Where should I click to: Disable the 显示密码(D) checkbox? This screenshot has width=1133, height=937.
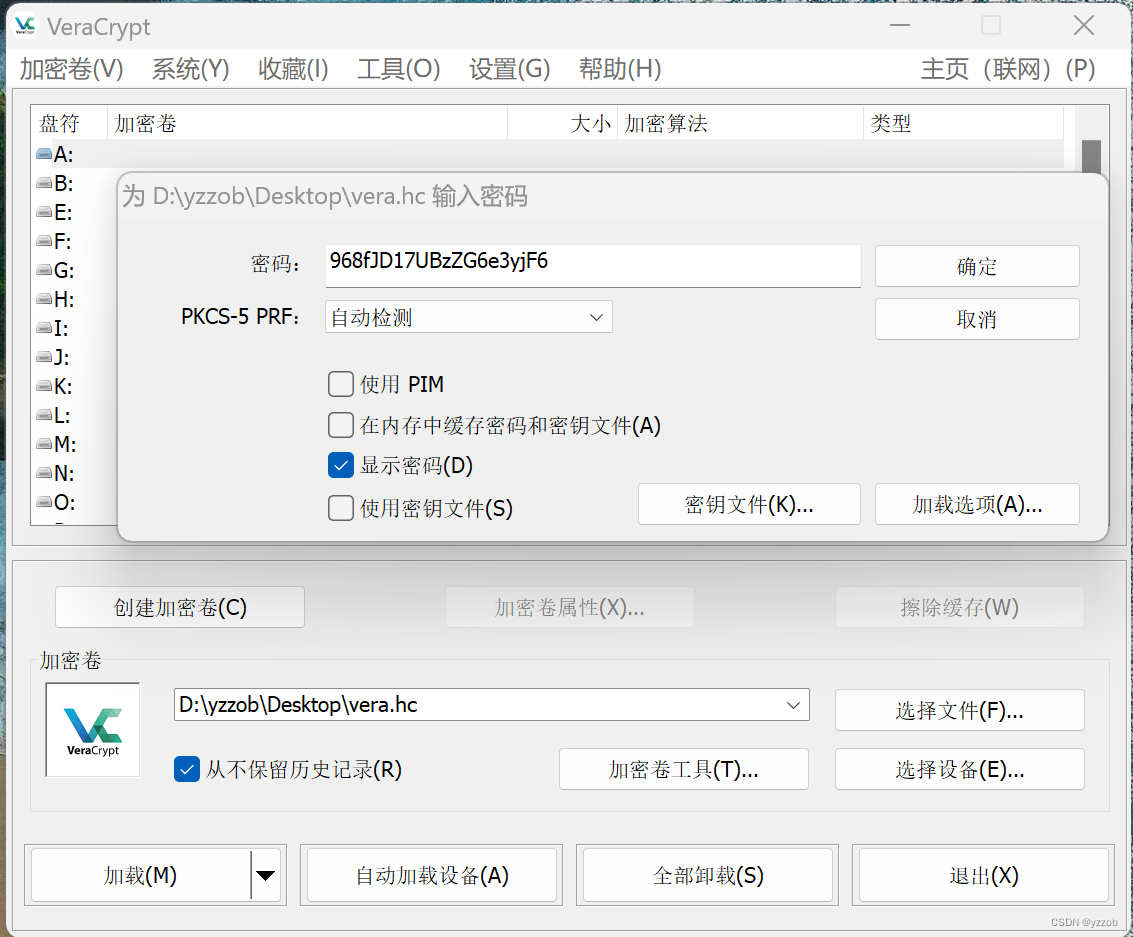(x=340, y=465)
